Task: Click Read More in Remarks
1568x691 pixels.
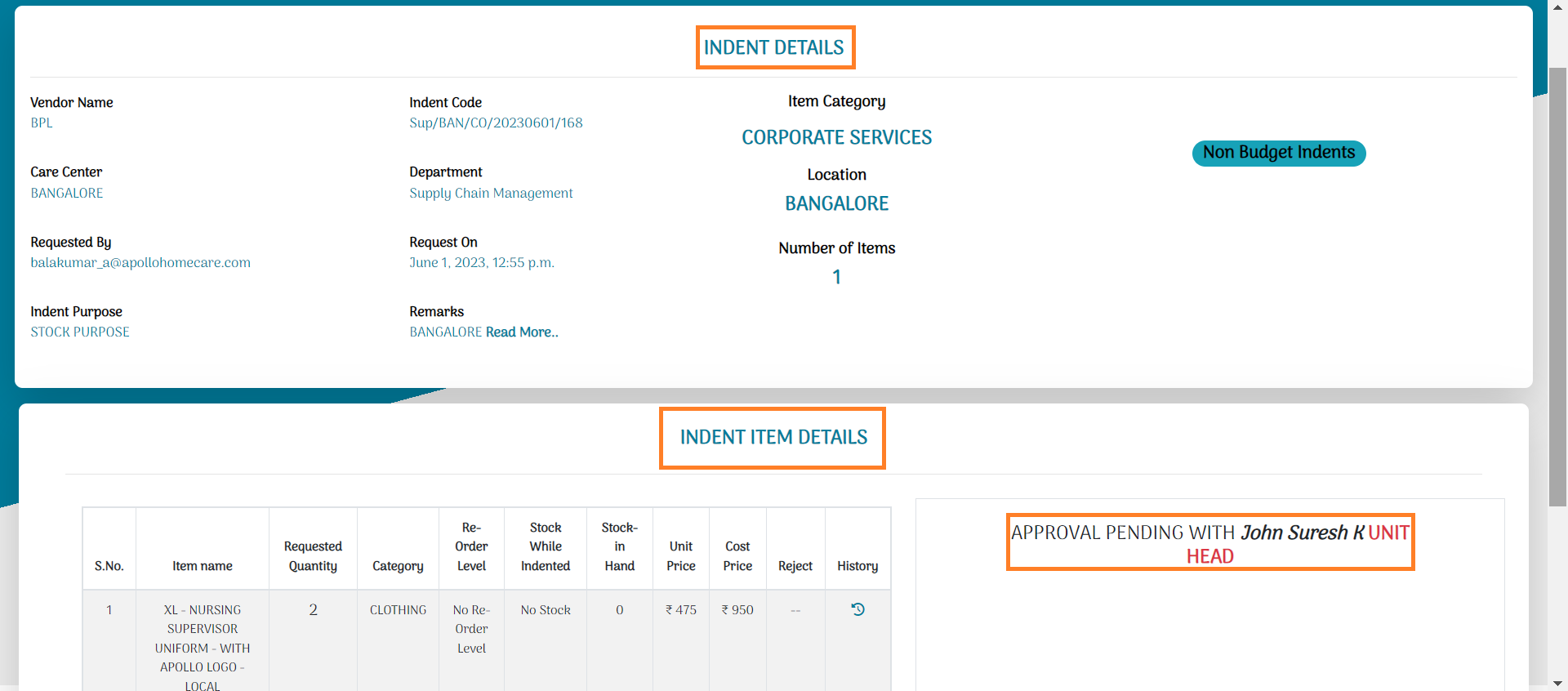Action: 522,332
